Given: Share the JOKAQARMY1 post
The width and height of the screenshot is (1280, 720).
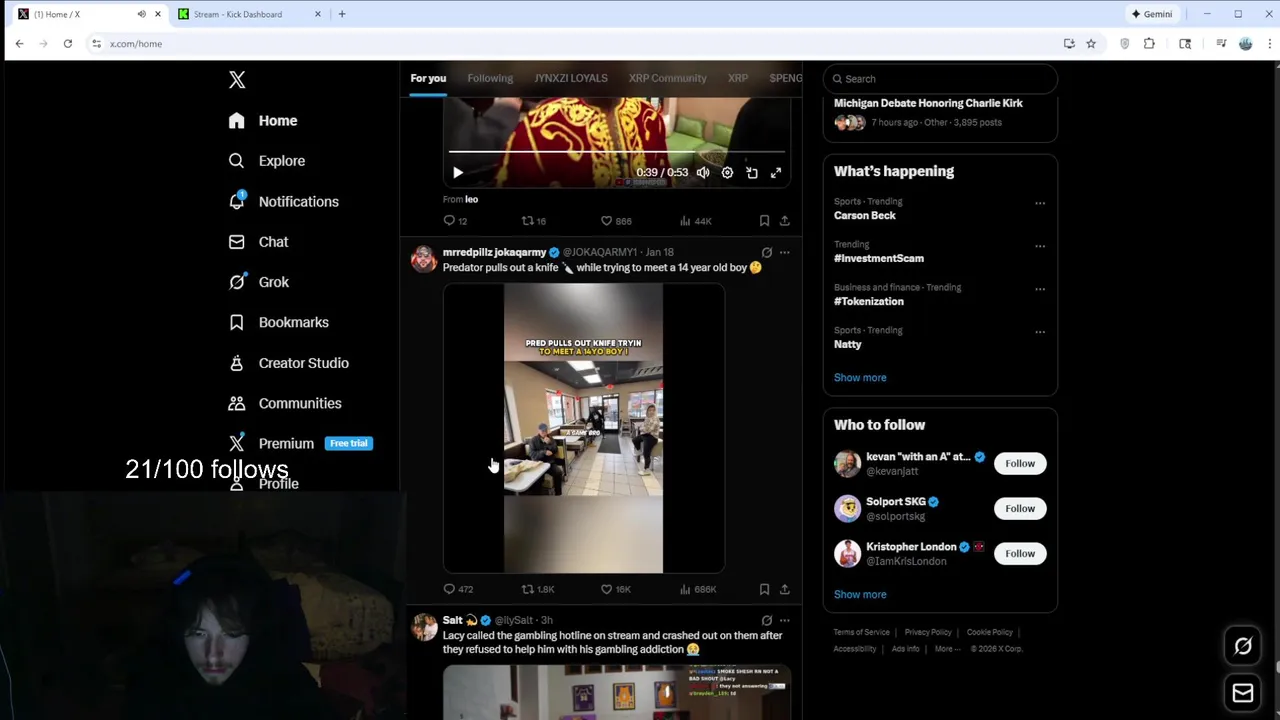Looking at the screenshot, I should click(x=785, y=589).
